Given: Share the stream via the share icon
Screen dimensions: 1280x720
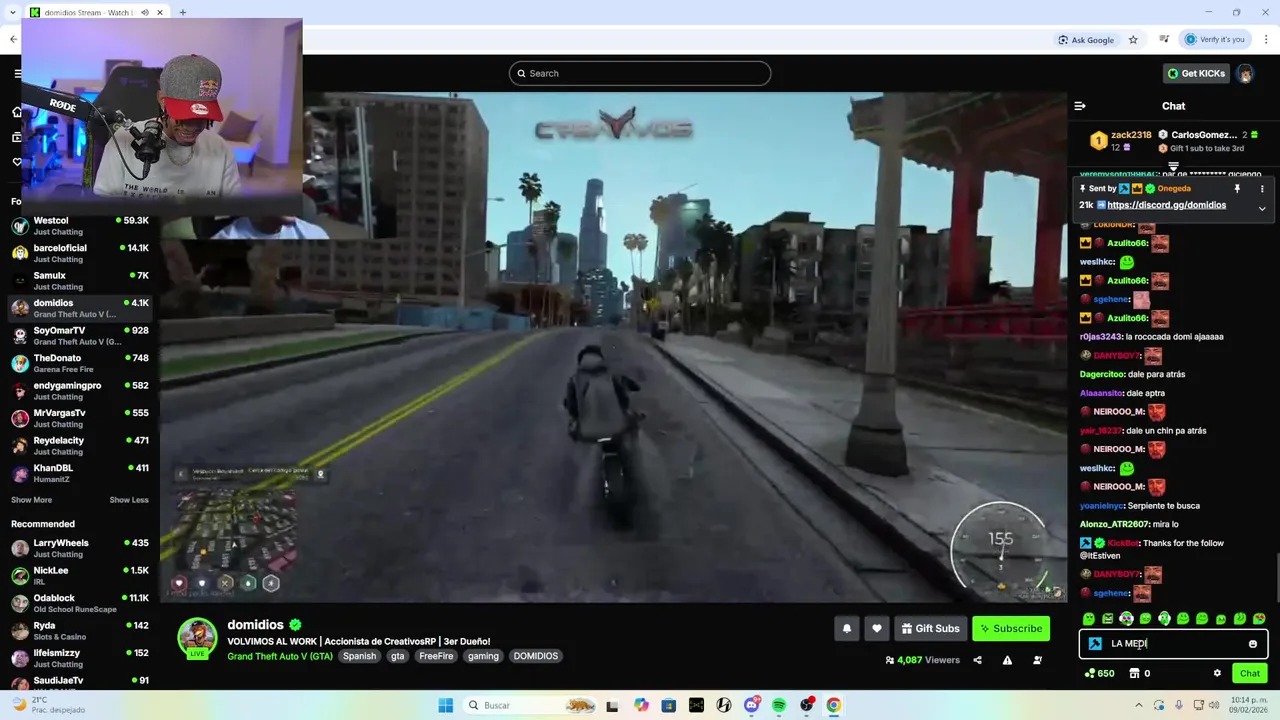Looking at the screenshot, I should tap(977, 660).
